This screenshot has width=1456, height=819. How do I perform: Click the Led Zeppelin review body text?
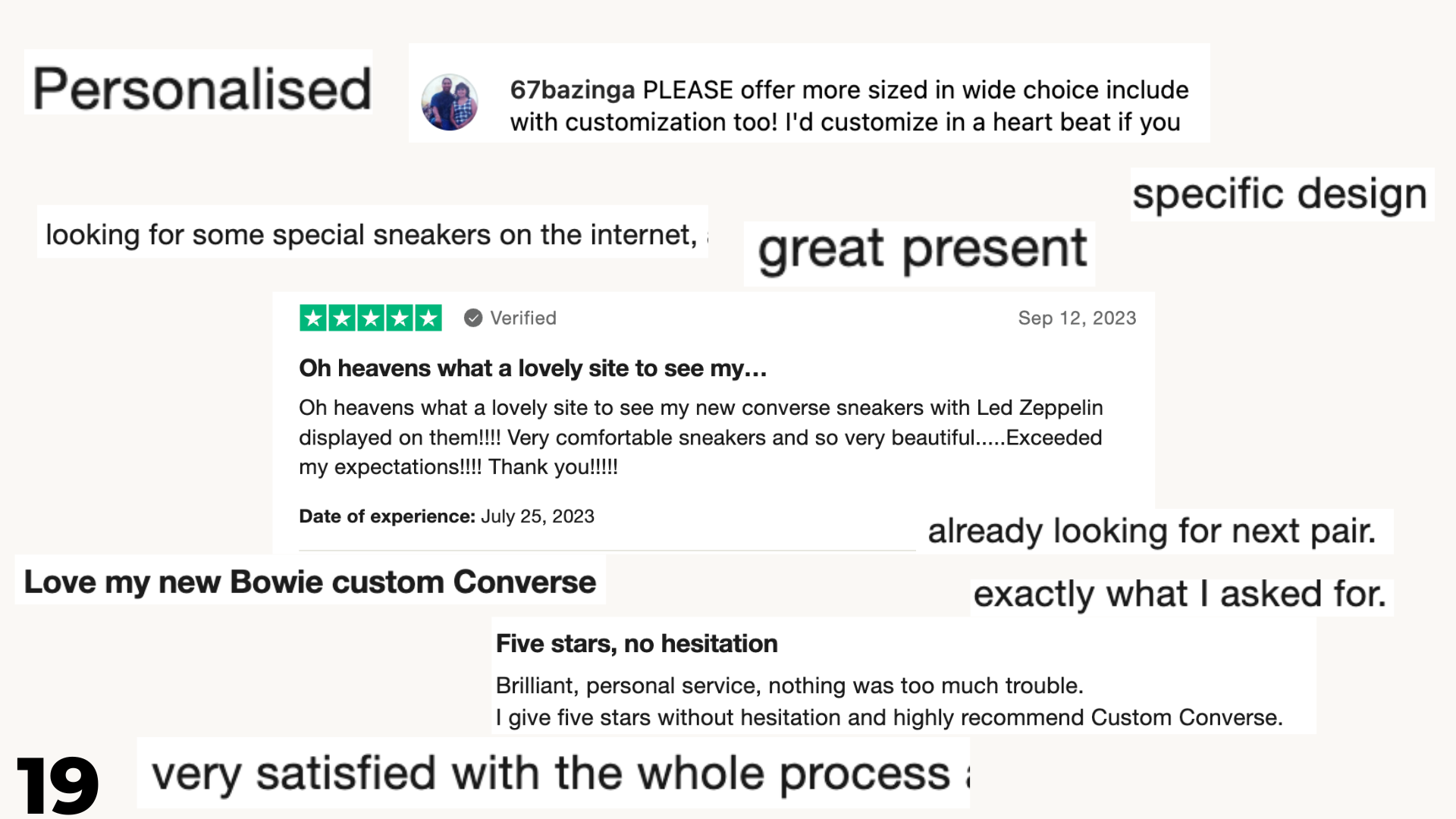coord(701,437)
